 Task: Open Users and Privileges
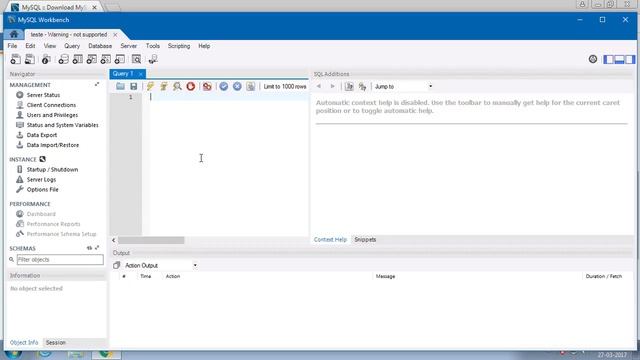(52, 115)
